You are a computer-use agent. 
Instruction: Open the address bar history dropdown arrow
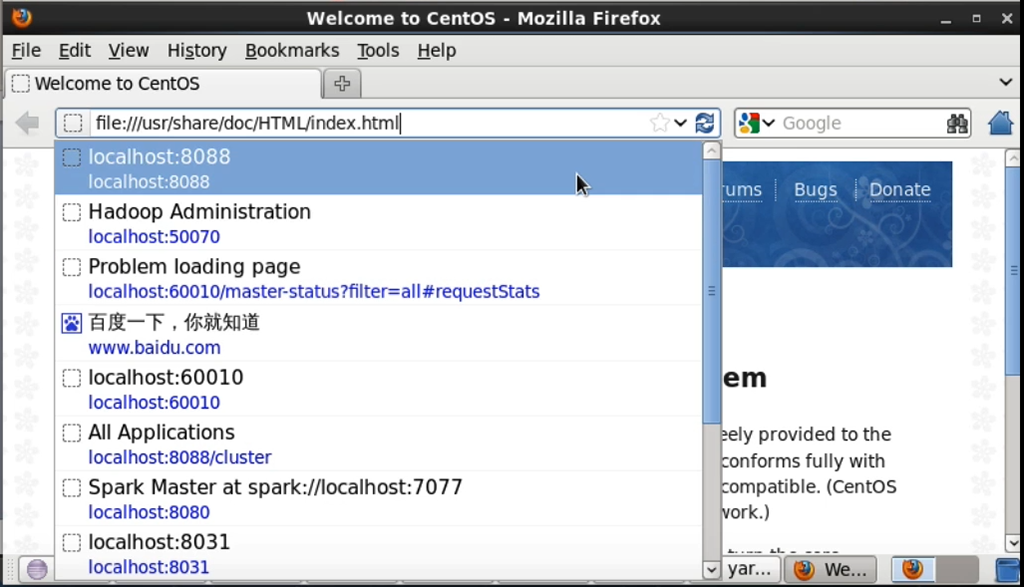click(680, 123)
